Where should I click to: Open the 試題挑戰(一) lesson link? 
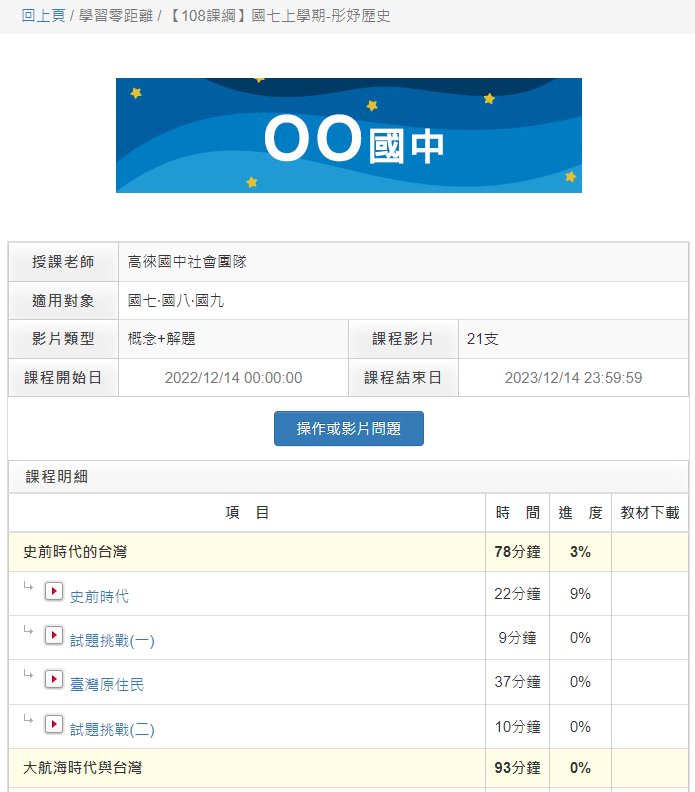coord(112,641)
